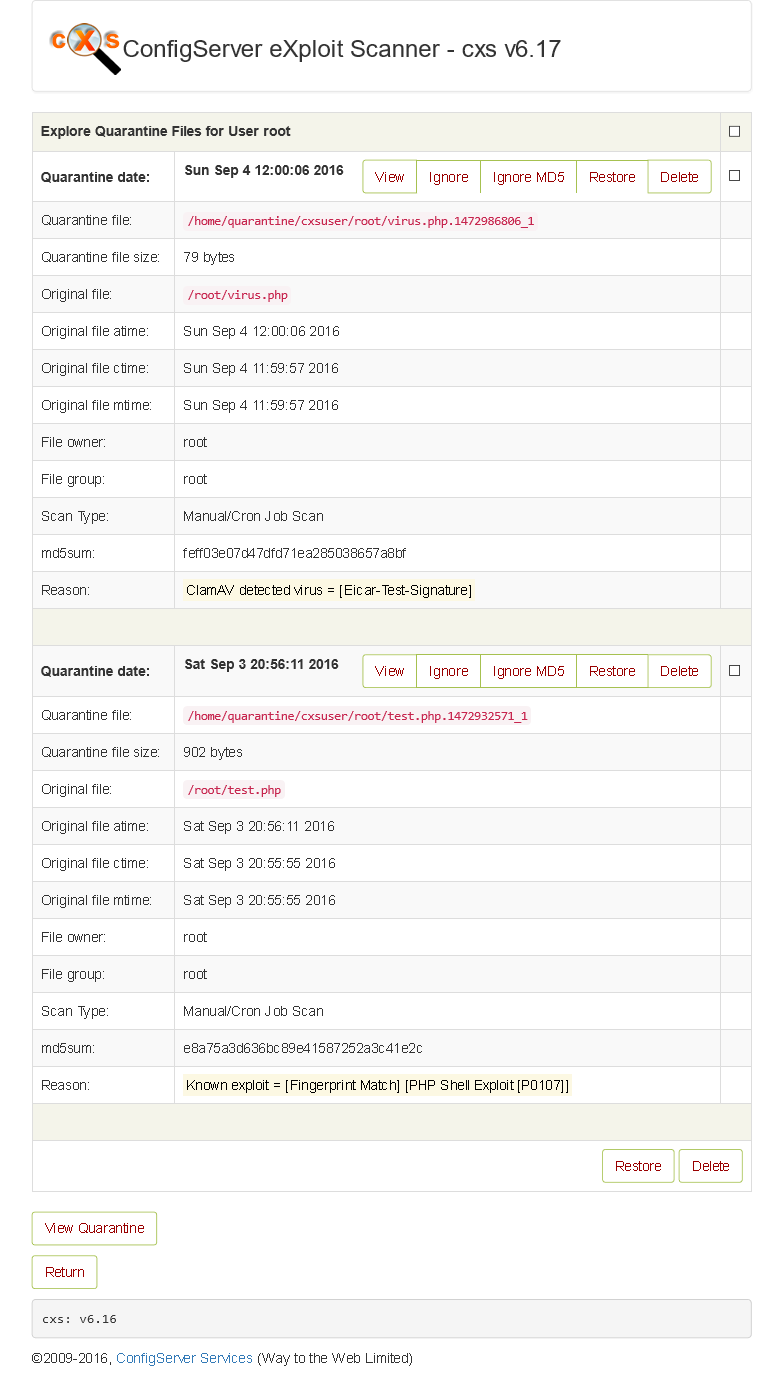
Task: Check the box for Sep 3 quarantine entry
Action: coord(734,671)
